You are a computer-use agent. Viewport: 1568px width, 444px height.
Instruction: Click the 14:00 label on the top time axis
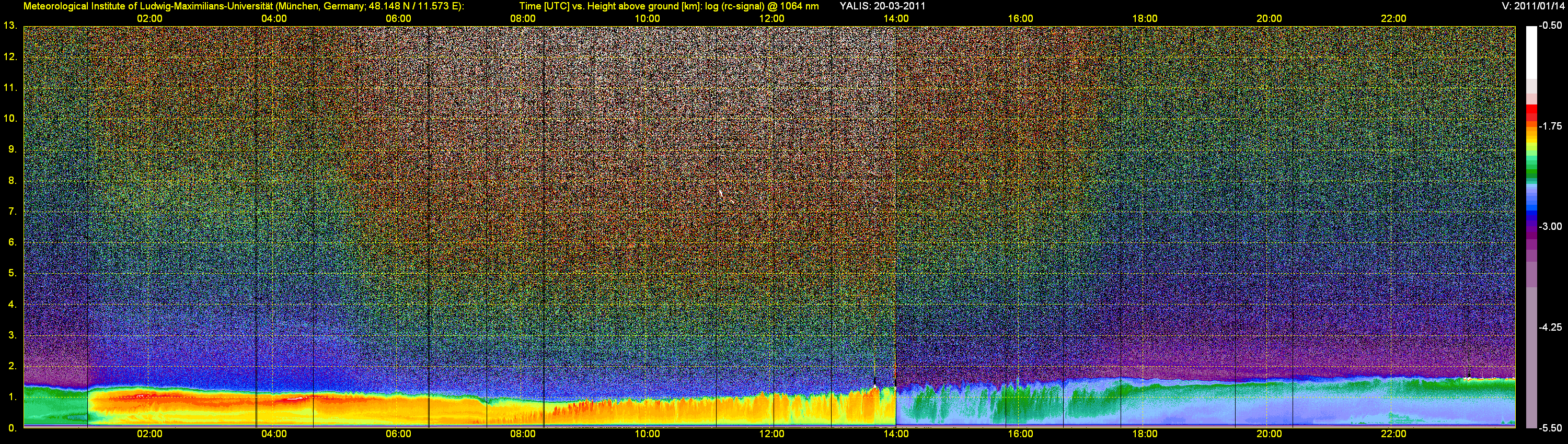pyautogui.click(x=896, y=19)
